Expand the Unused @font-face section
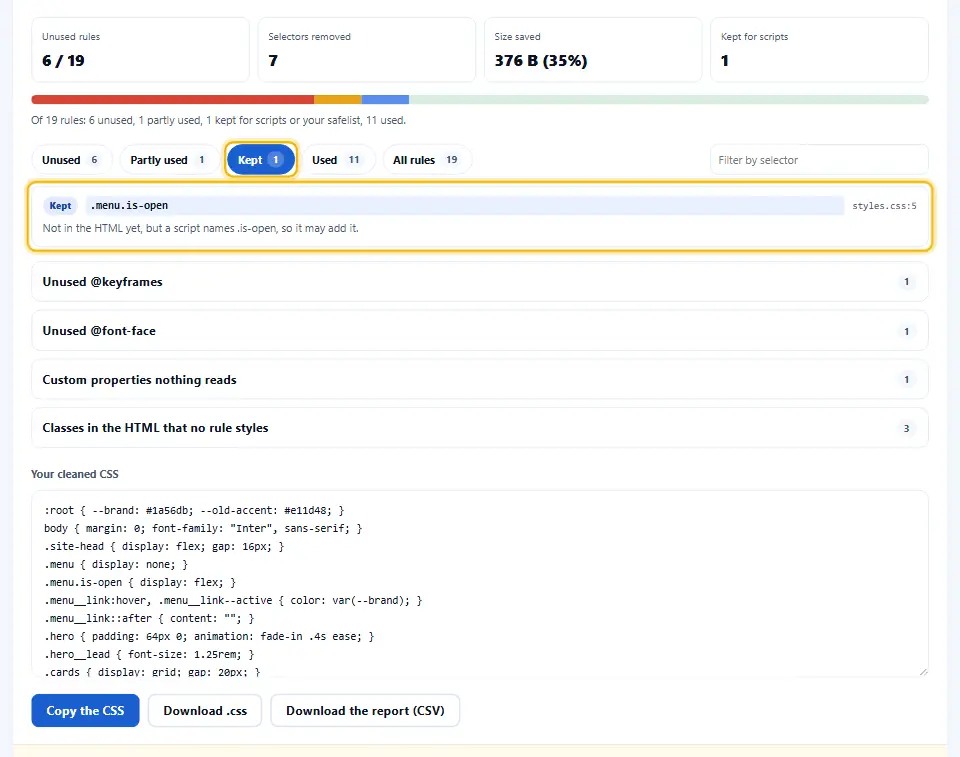 click(x=480, y=331)
